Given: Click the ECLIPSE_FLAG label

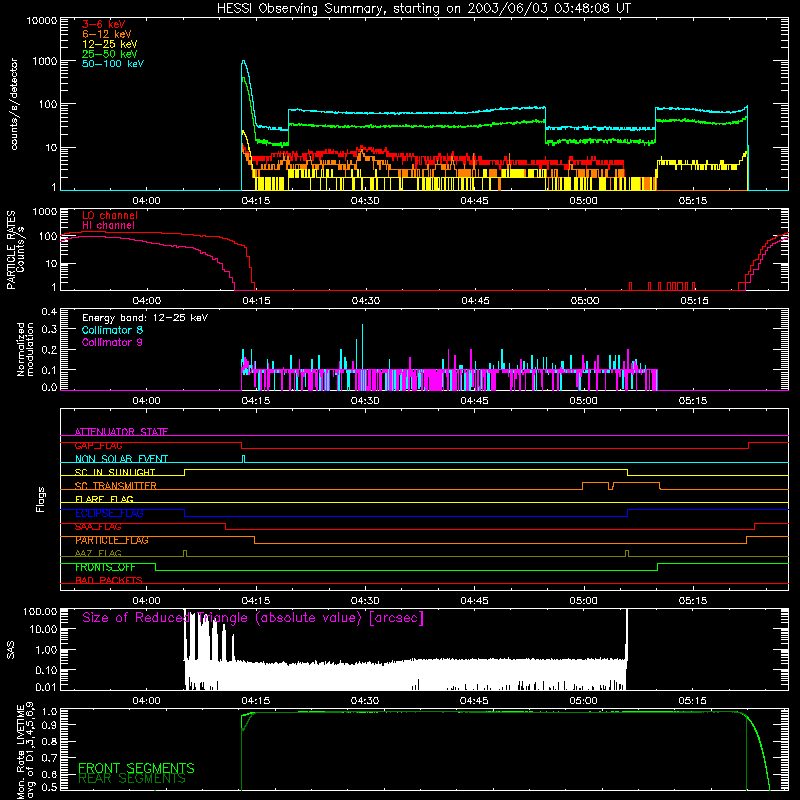Looking at the screenshot, I should point(109,513).
